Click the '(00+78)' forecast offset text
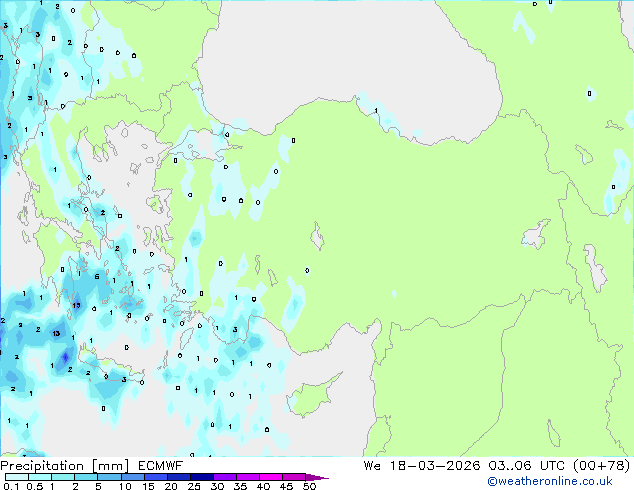Viewport: 634px width, 490px height. [x=602, y=466]
